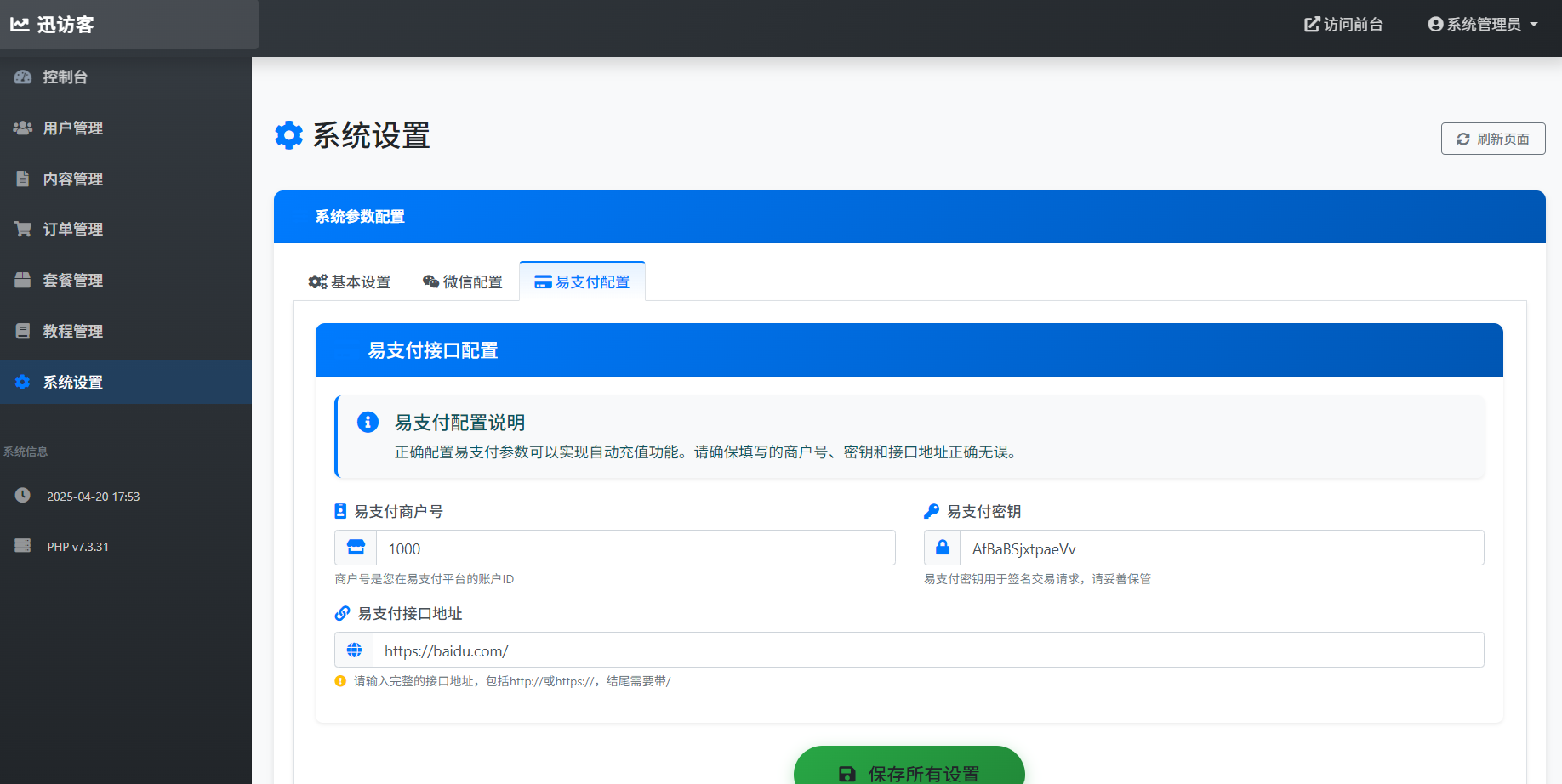1562x784 pixels.
Task: Open 订单管理 in sidebar
Action: 126,230
